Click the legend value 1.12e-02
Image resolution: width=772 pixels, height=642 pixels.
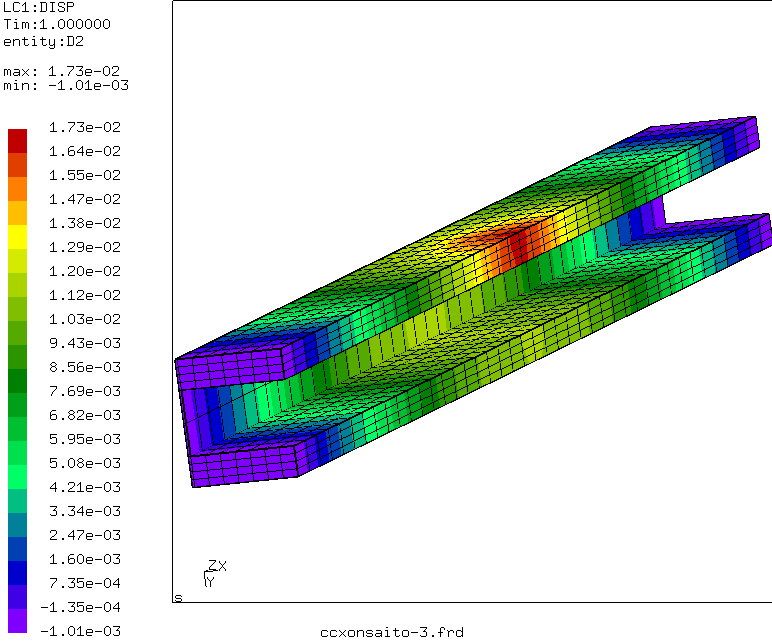click(85, 295)
